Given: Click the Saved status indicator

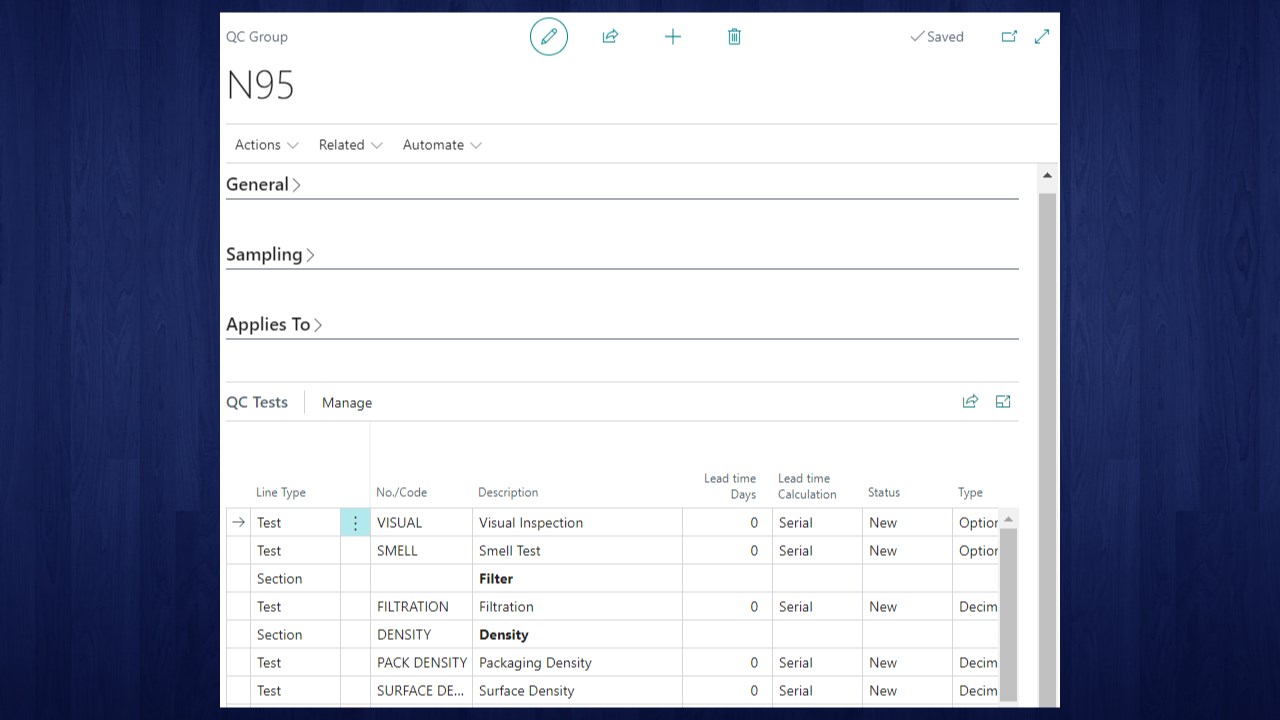Looking at the screenshot, I should coord(937,37).
